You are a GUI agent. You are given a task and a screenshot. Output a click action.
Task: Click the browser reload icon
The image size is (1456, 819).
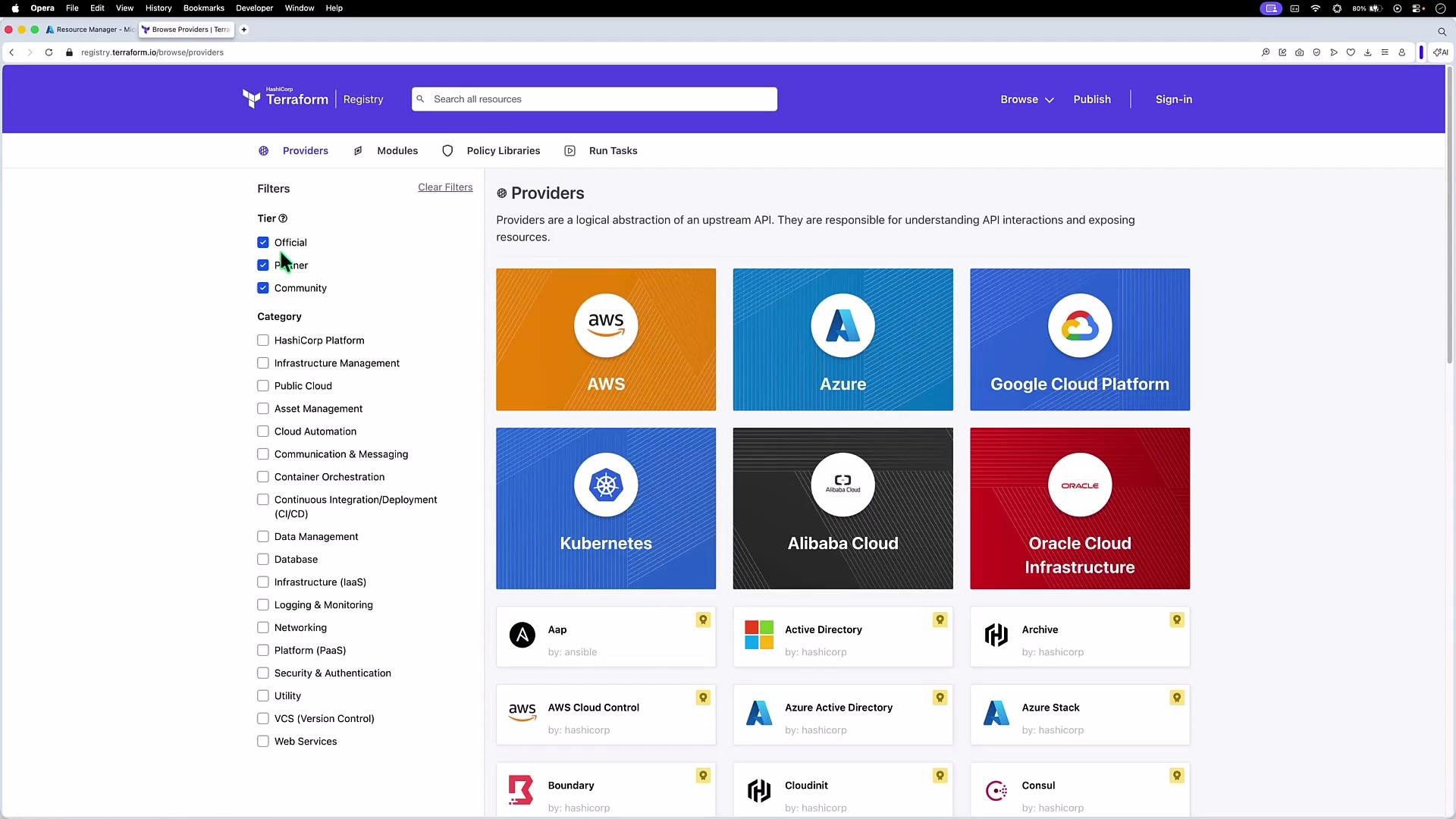tap(49, 52)
